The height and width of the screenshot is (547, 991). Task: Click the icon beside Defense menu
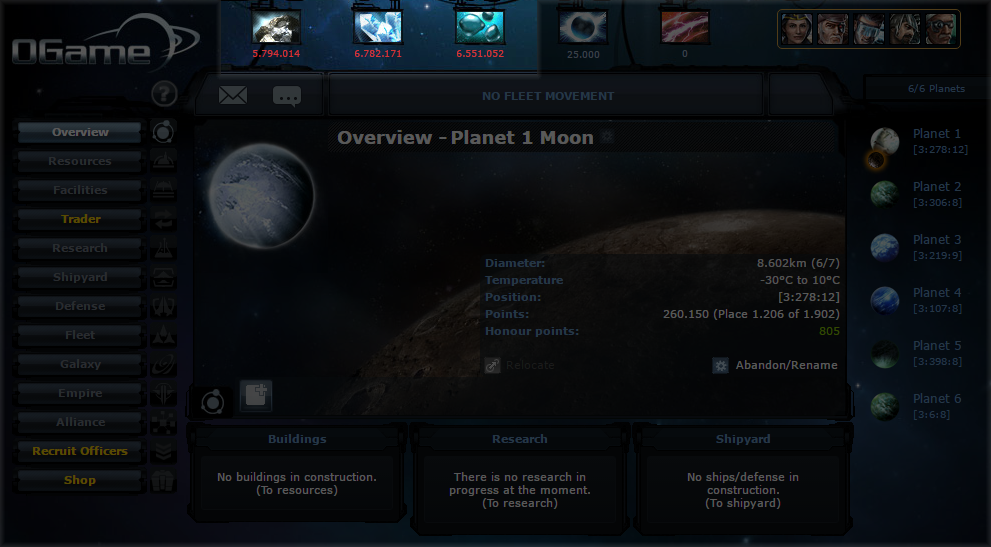click(163, 306)
